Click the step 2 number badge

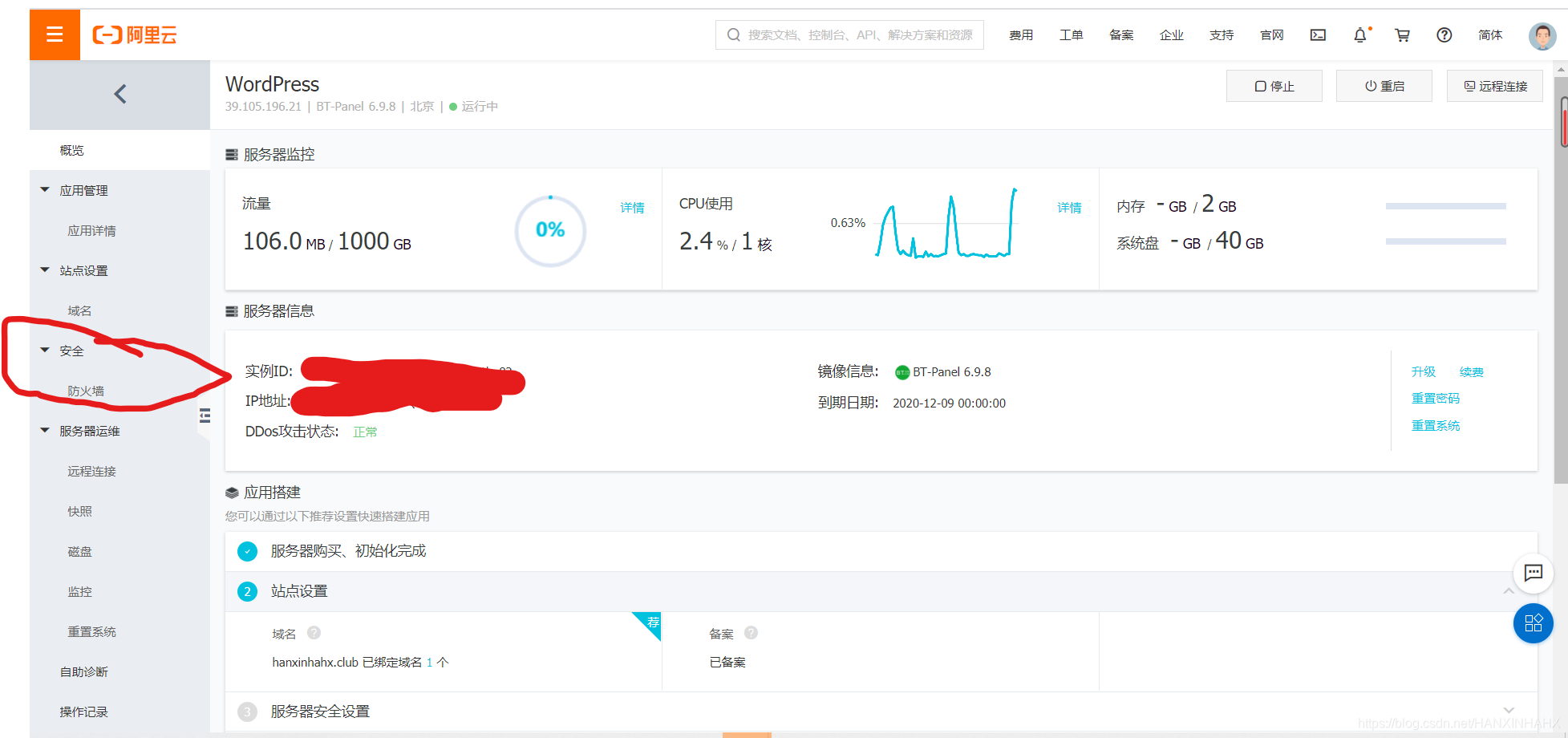tap(247, 591)
